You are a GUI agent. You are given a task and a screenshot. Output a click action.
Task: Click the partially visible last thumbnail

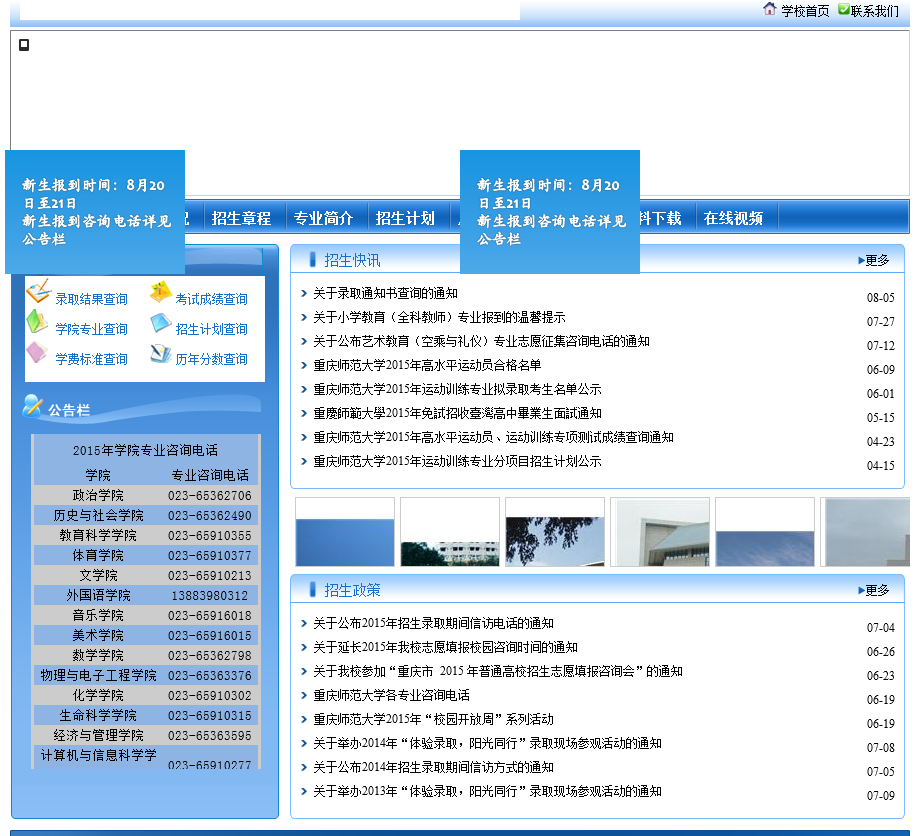[865, 532]
